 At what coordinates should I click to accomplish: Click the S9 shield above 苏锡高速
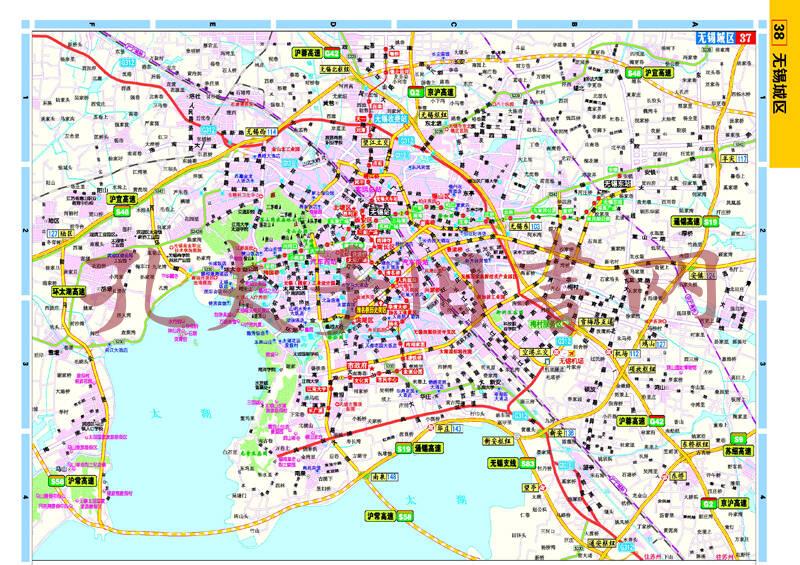point(739,438)
